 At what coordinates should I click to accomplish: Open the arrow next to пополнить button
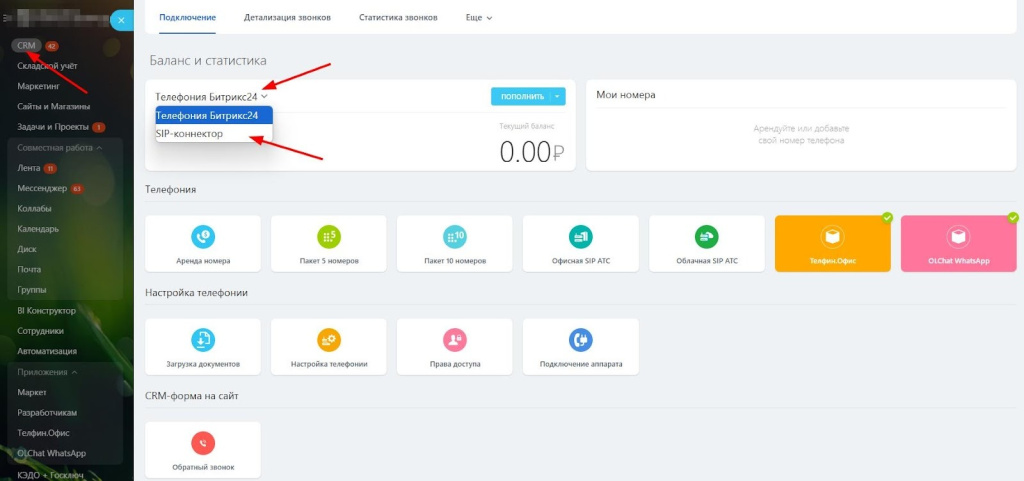558,96
